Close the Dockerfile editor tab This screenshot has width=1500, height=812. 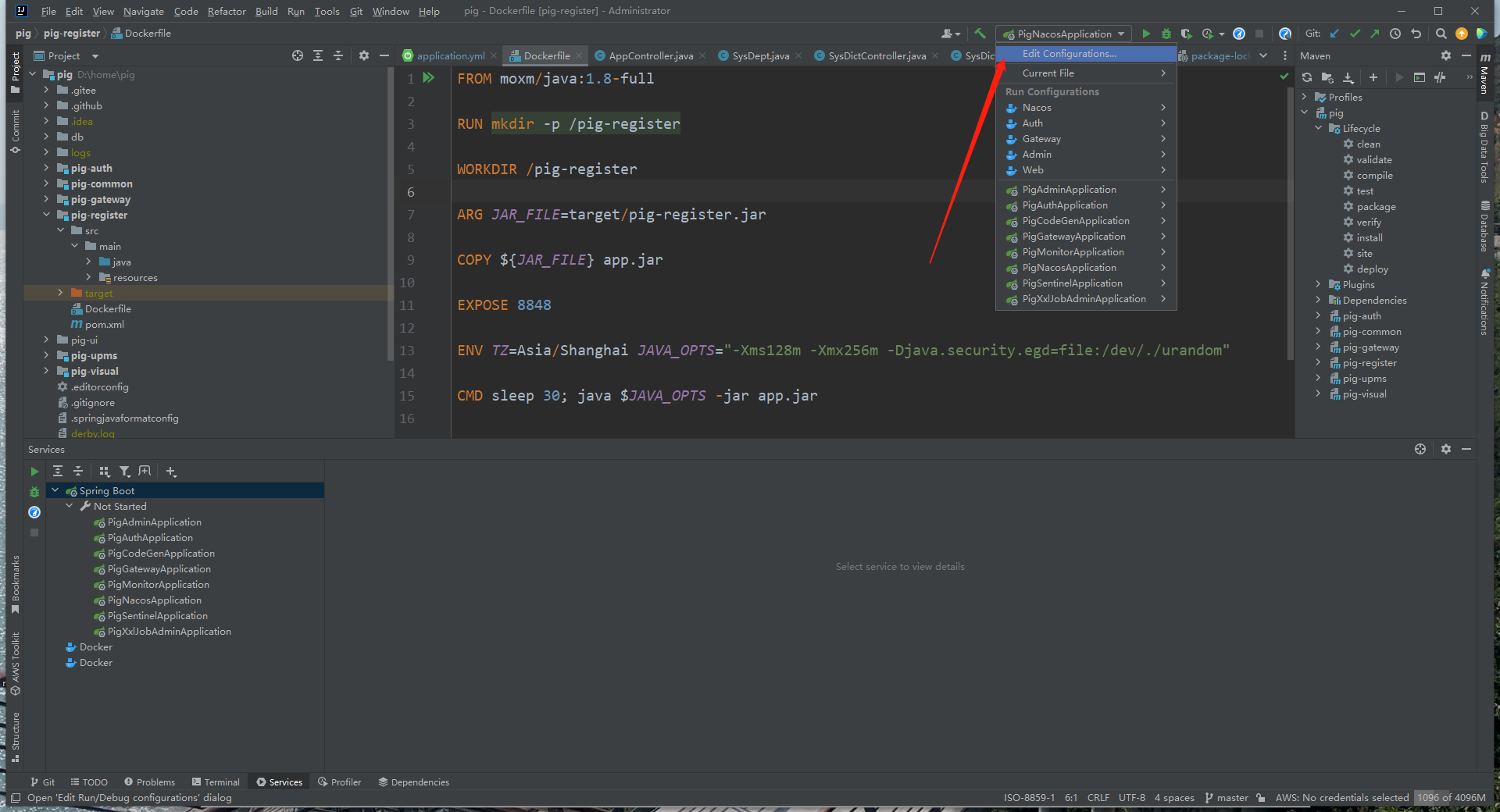point(579,55)
